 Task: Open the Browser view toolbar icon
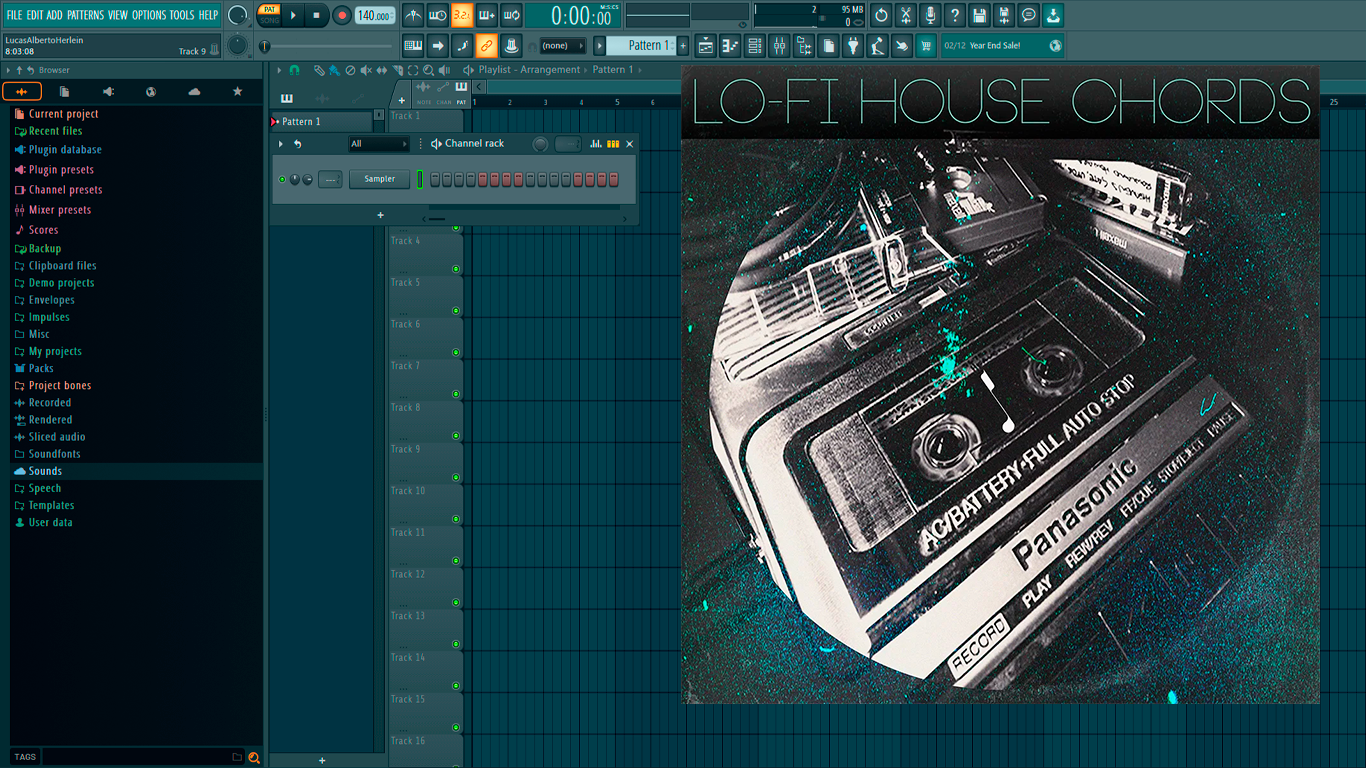click(x=804, y=45)
